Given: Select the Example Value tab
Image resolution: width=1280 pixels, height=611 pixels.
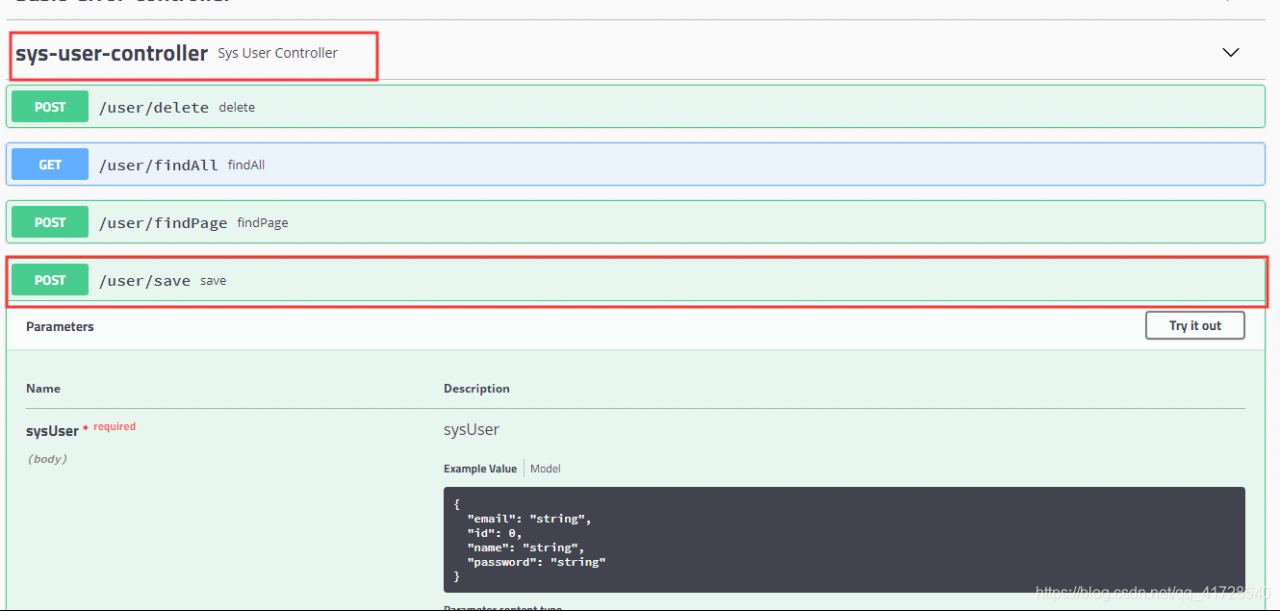Looking at the screenshot, I should (480, 468).
